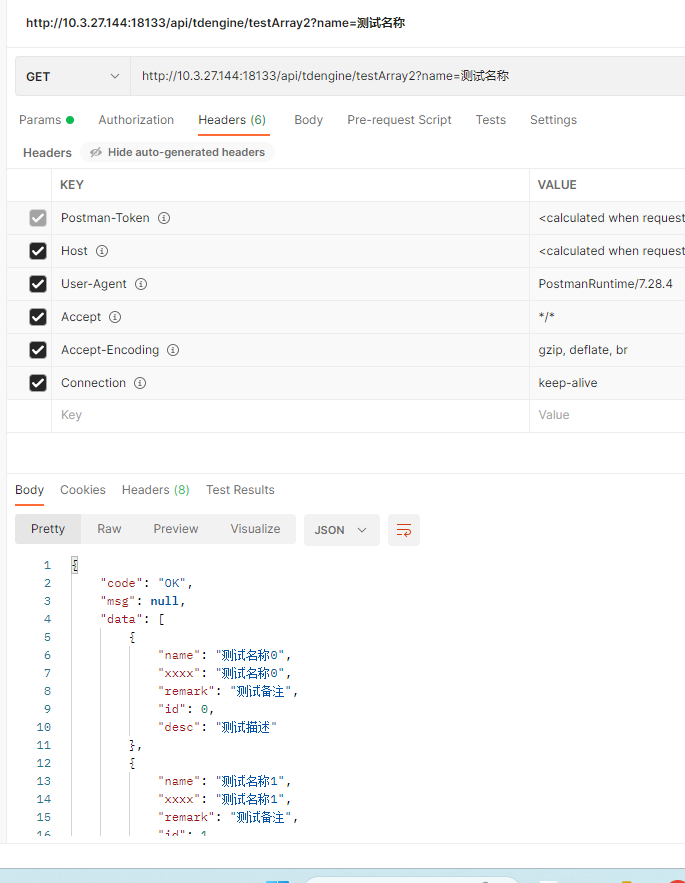Open the Pre-request Script tab
This screenshot has height=883, width=685.
click(399, 120)
